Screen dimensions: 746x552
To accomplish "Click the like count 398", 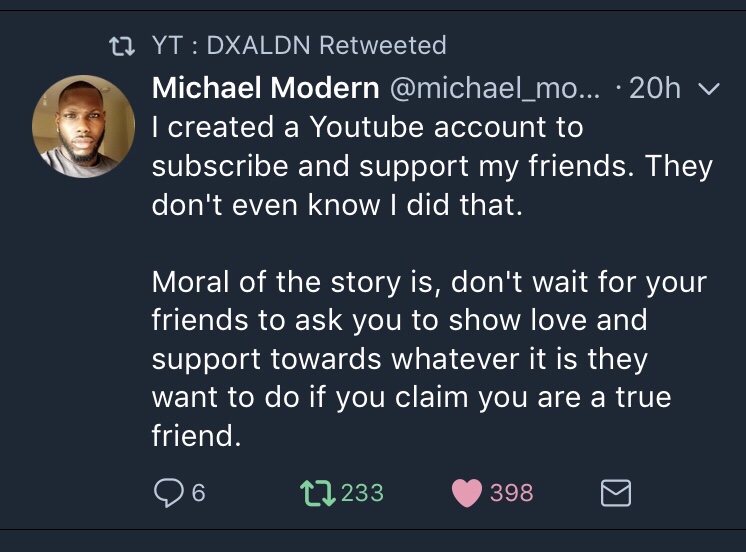I will (511, 493).
